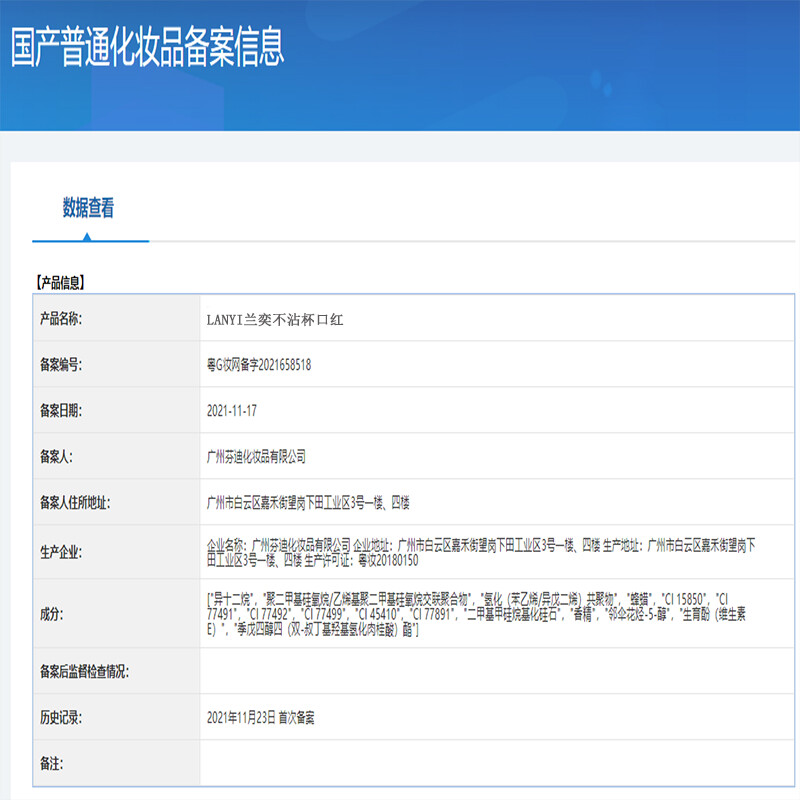This screenshot has width=800, height=800.
Task: Click the 国产普通化妆品备案信息 page title
Action: coord(147,47)
